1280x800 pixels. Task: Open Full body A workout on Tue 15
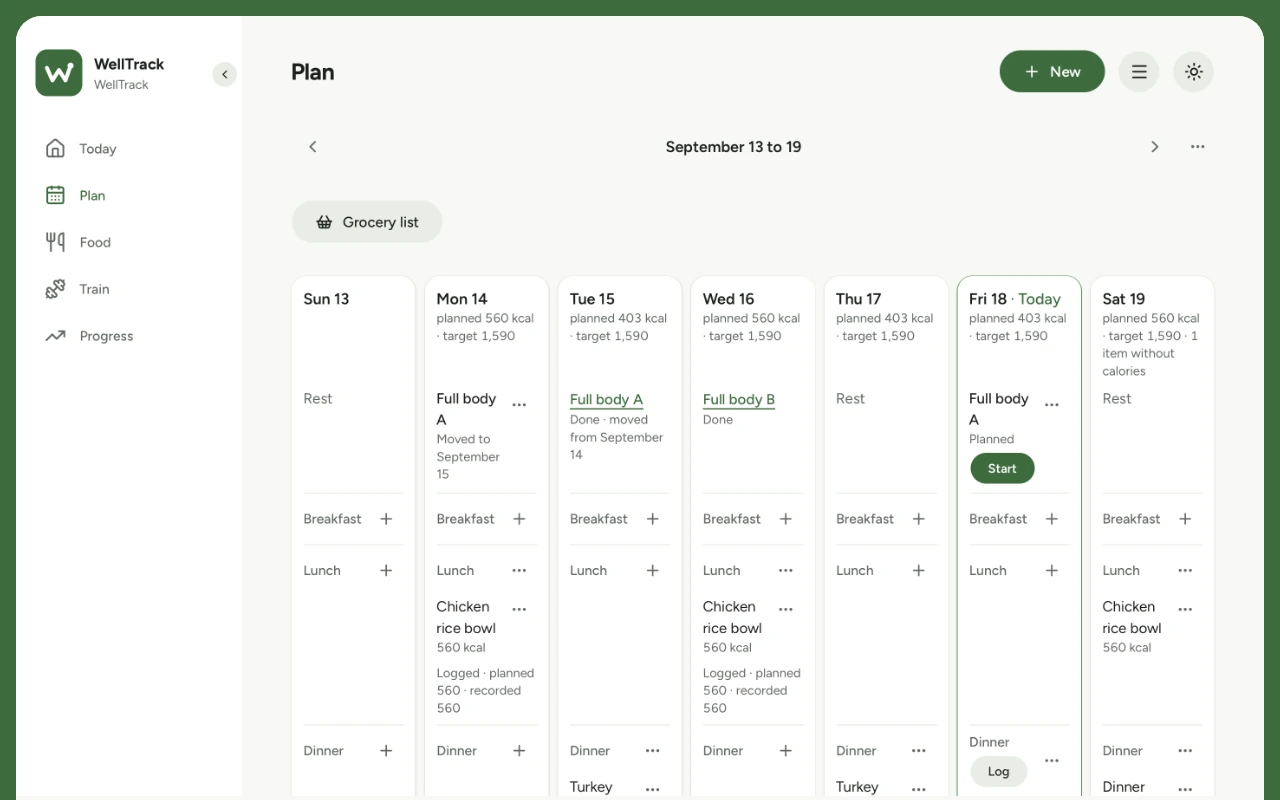[606, 399]
